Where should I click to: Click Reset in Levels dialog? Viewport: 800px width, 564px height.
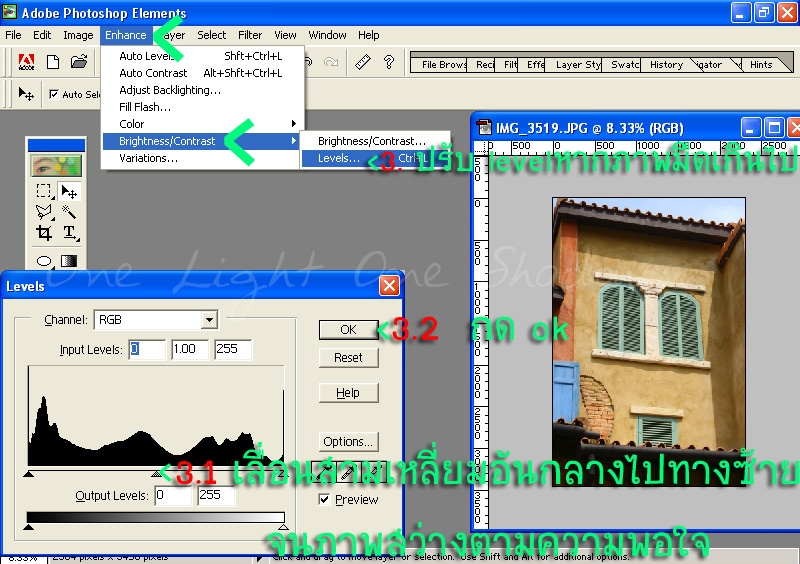[348, 358]
